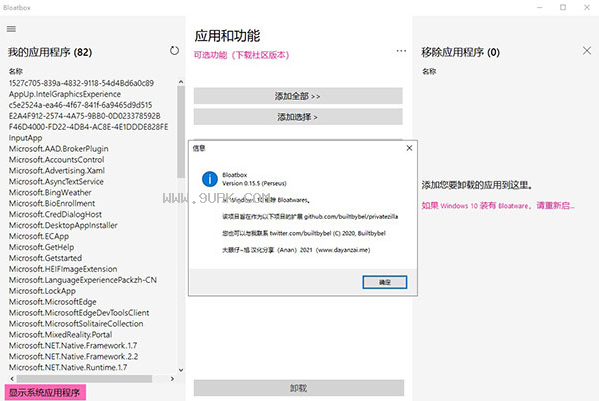Screen dimensions: 599x401
Task: Click the 名称 column header in remove panel
Action: click(429, 71)
